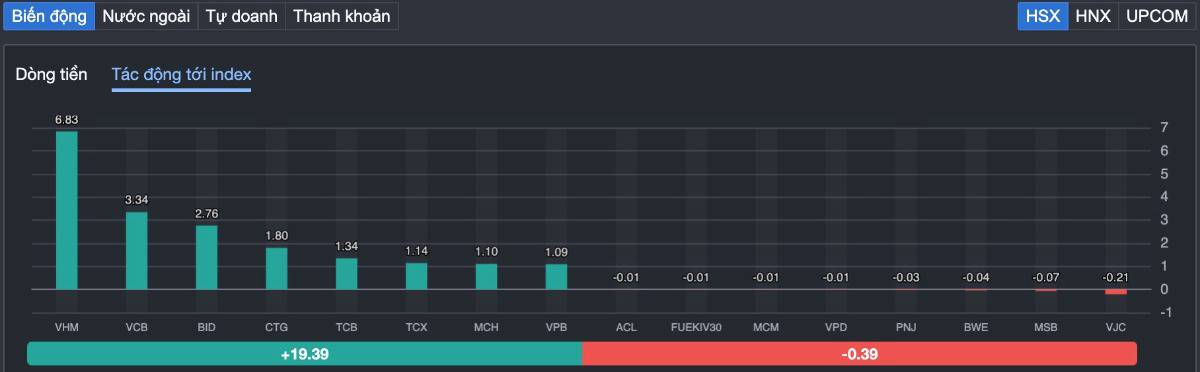Select Tác động tới index sub-tab
The image size is (1200, 372).
click(x=181, y=75)
